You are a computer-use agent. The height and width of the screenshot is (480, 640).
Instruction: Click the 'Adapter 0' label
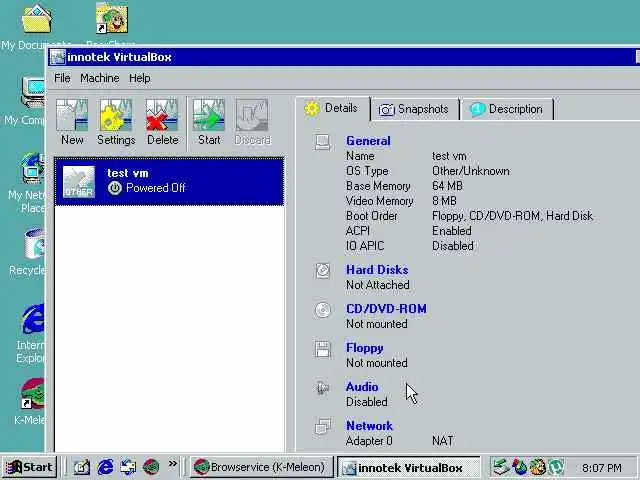point(369,441)
